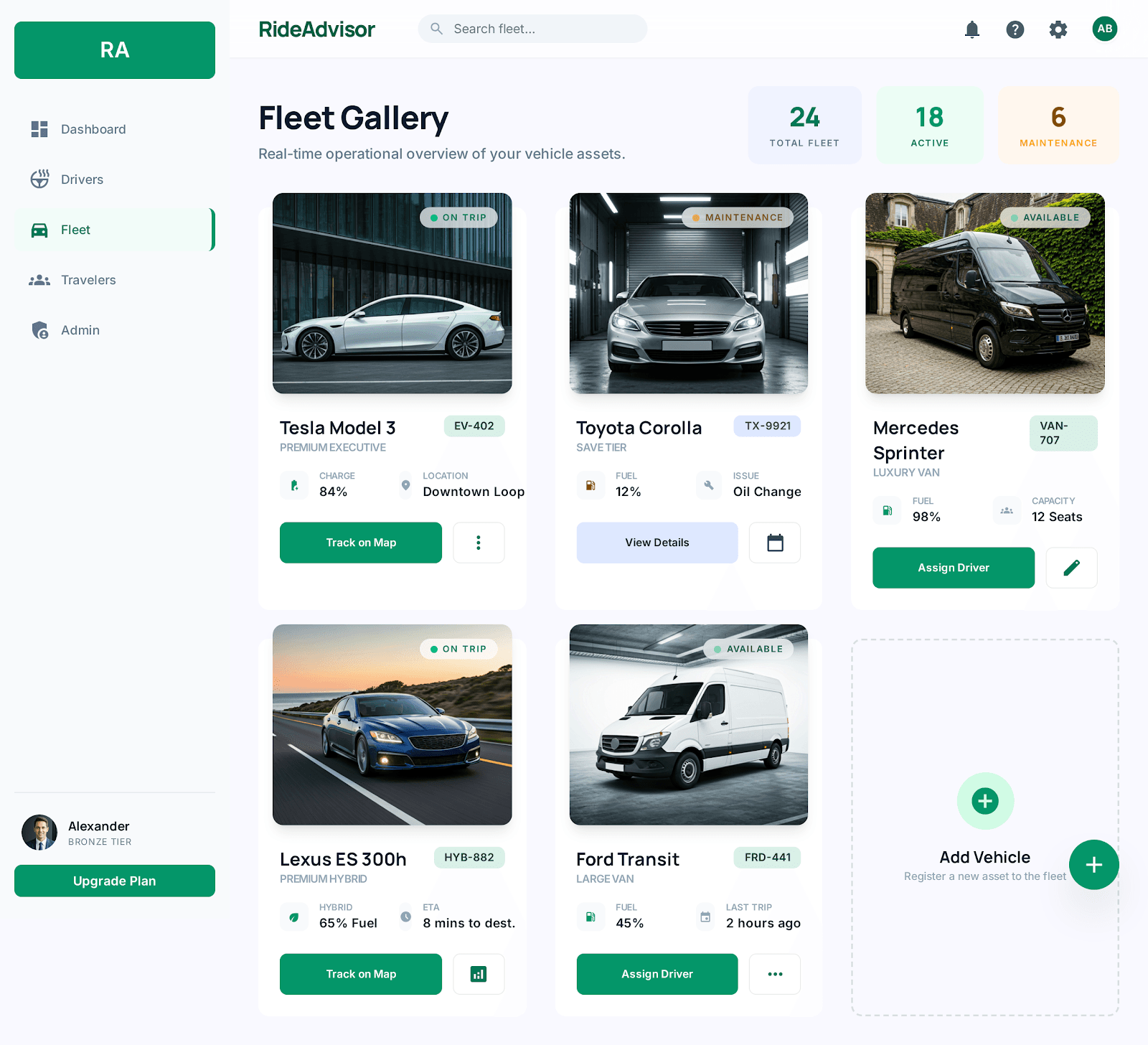The height and width of the screenshot is (1045, 1148).
Task: Click the AB profile avatar badge
Action: coord(1104,29)
